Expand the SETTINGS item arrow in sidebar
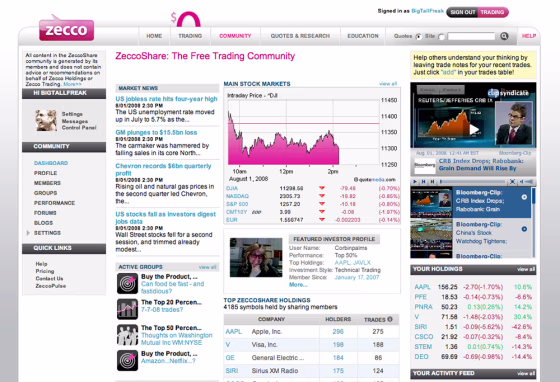The image size is (560, 382). point(28,233)
